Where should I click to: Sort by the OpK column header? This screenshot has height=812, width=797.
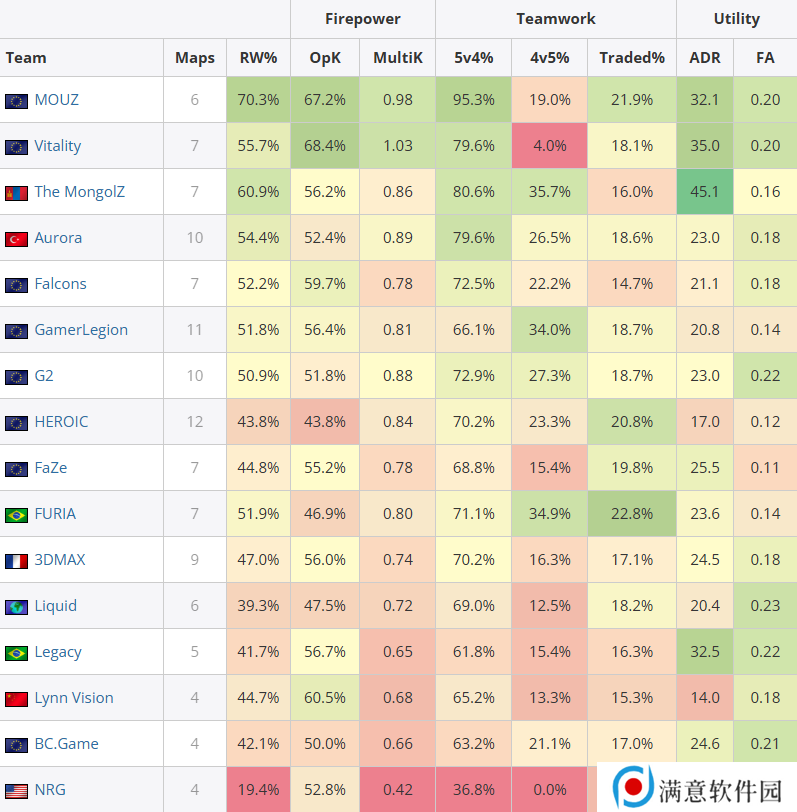click(x=325, y=57)
